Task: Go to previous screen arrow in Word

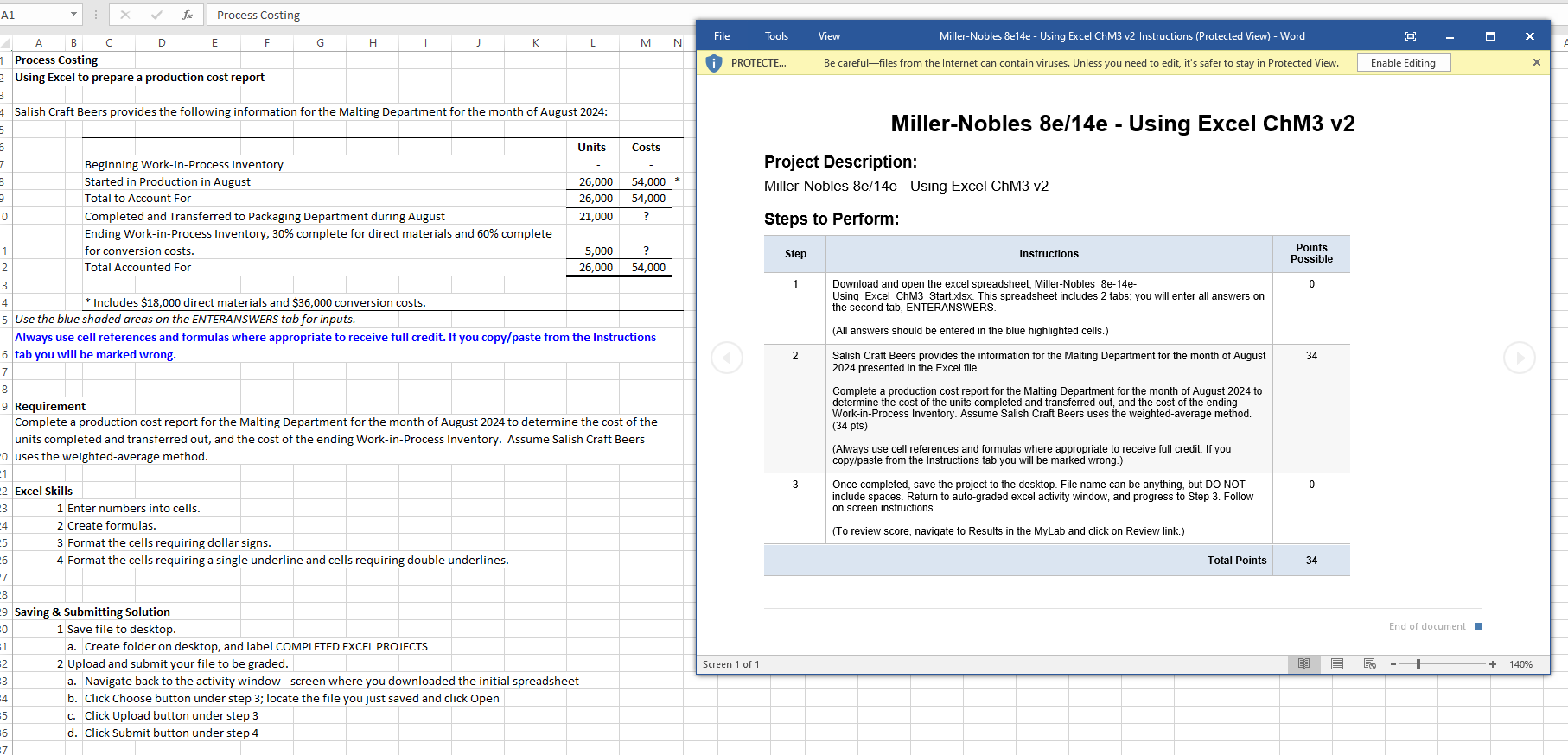Action: (727, 358)
